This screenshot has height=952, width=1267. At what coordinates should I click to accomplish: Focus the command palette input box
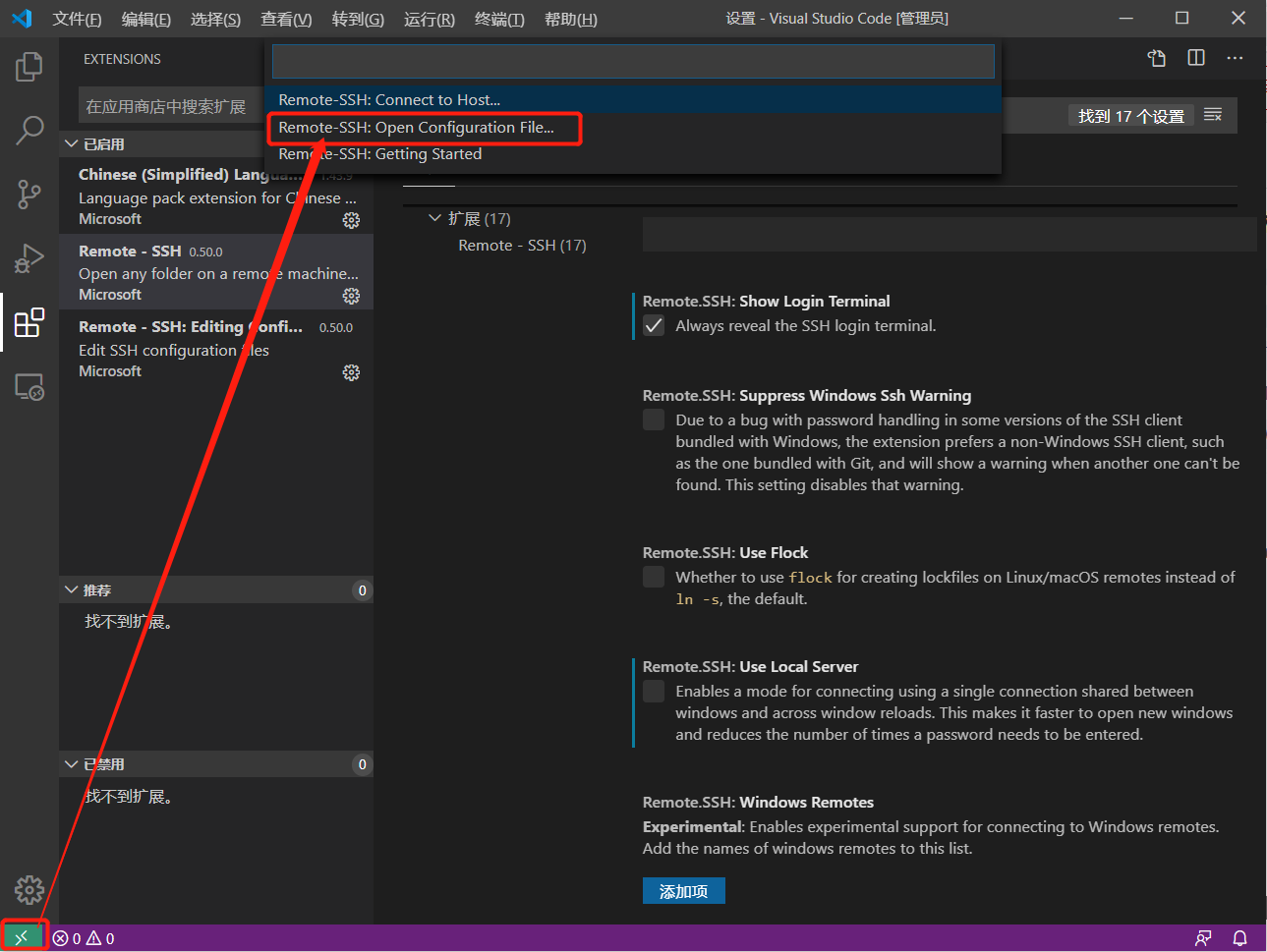633,61
